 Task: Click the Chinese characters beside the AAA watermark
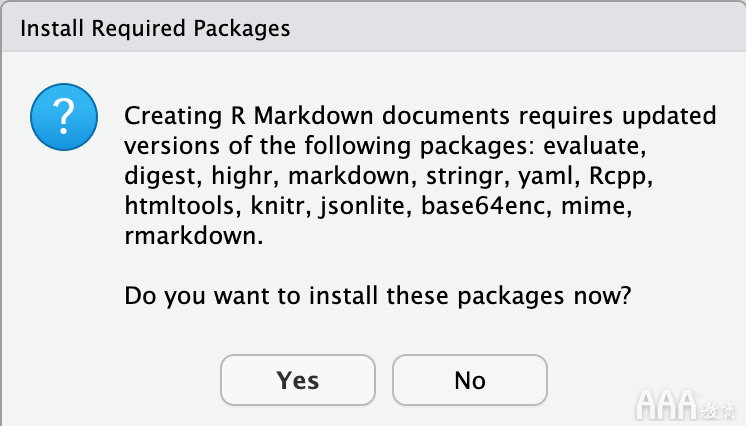pos(717,410)
